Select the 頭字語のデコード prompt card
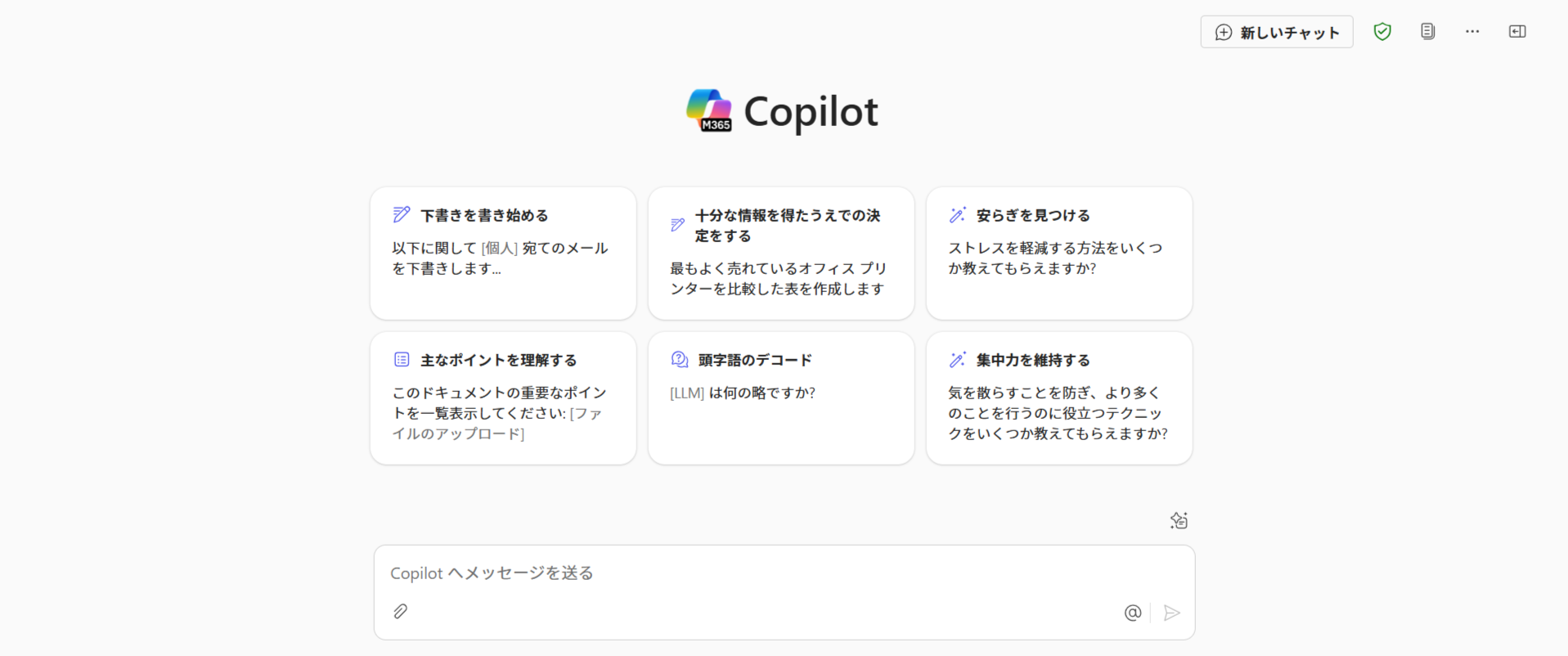 click(780, 398)
